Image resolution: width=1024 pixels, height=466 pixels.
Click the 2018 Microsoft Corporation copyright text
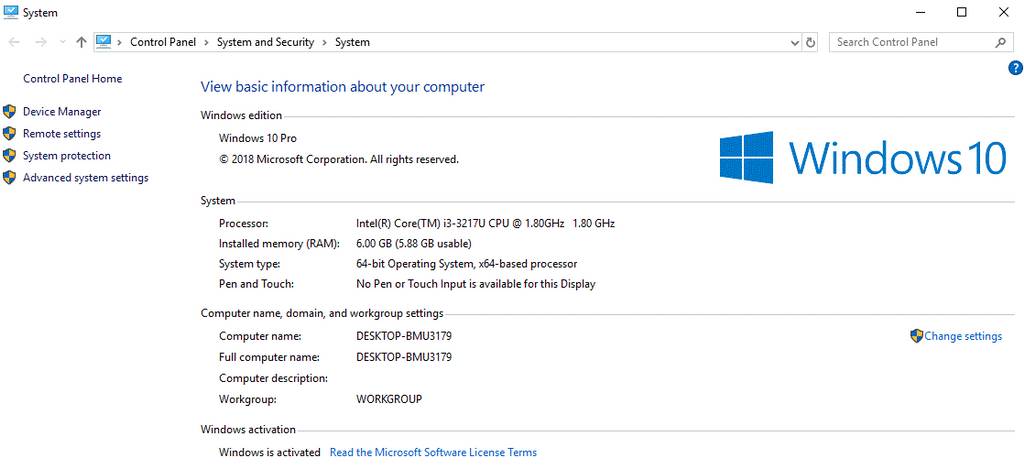tap(339, 159)
